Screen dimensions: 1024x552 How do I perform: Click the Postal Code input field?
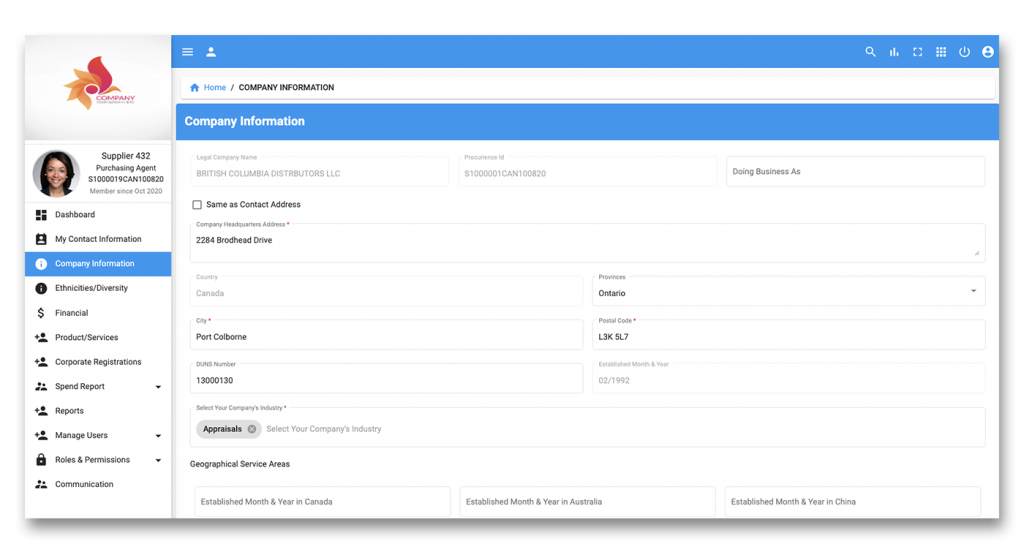(x=788, y=337)
